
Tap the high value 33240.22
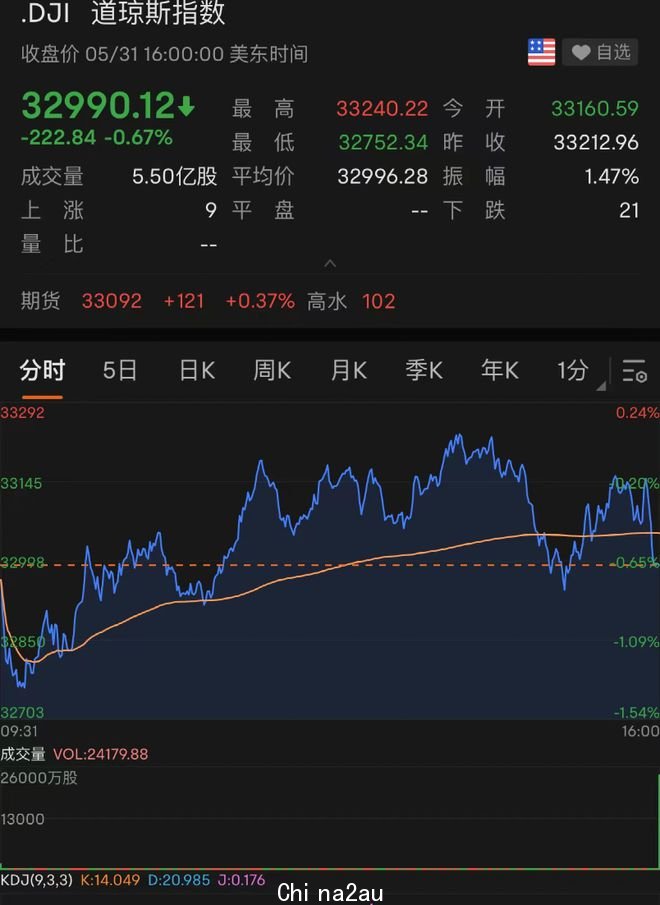[x=382, y=109]
